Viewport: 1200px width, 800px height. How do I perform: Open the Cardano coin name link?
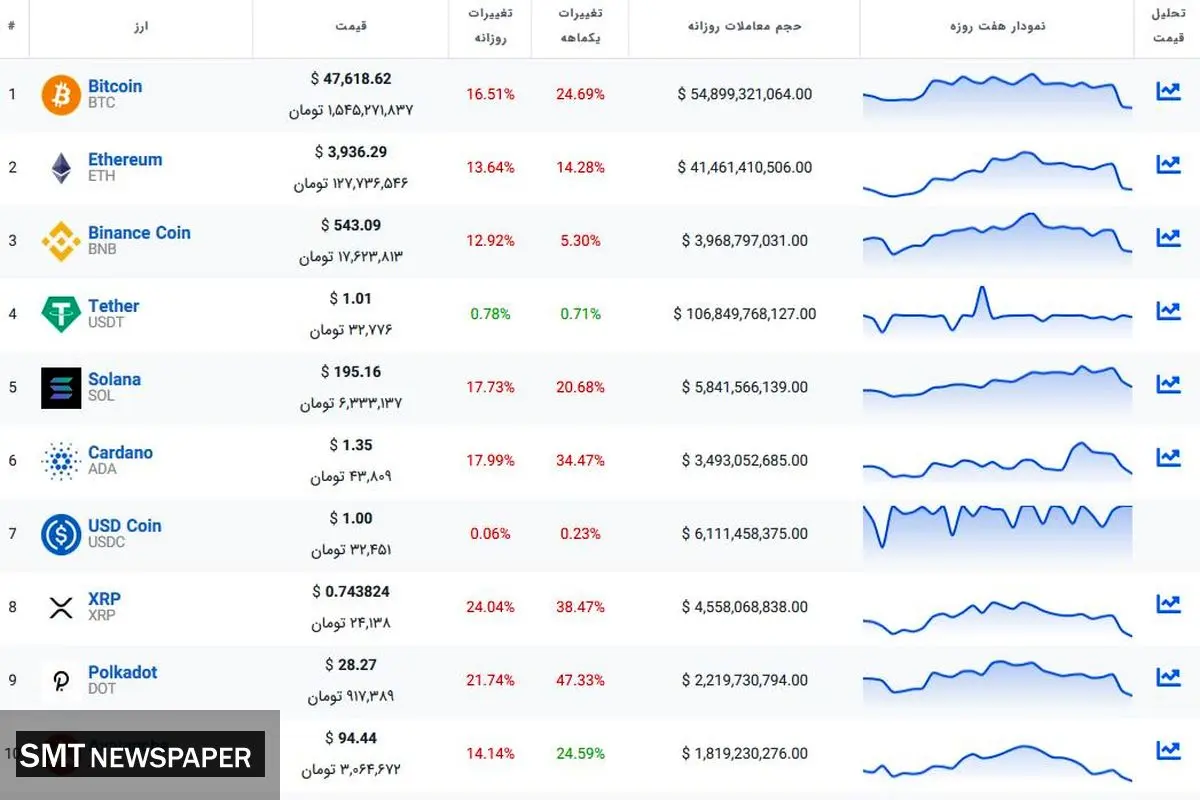pos(120,452)
